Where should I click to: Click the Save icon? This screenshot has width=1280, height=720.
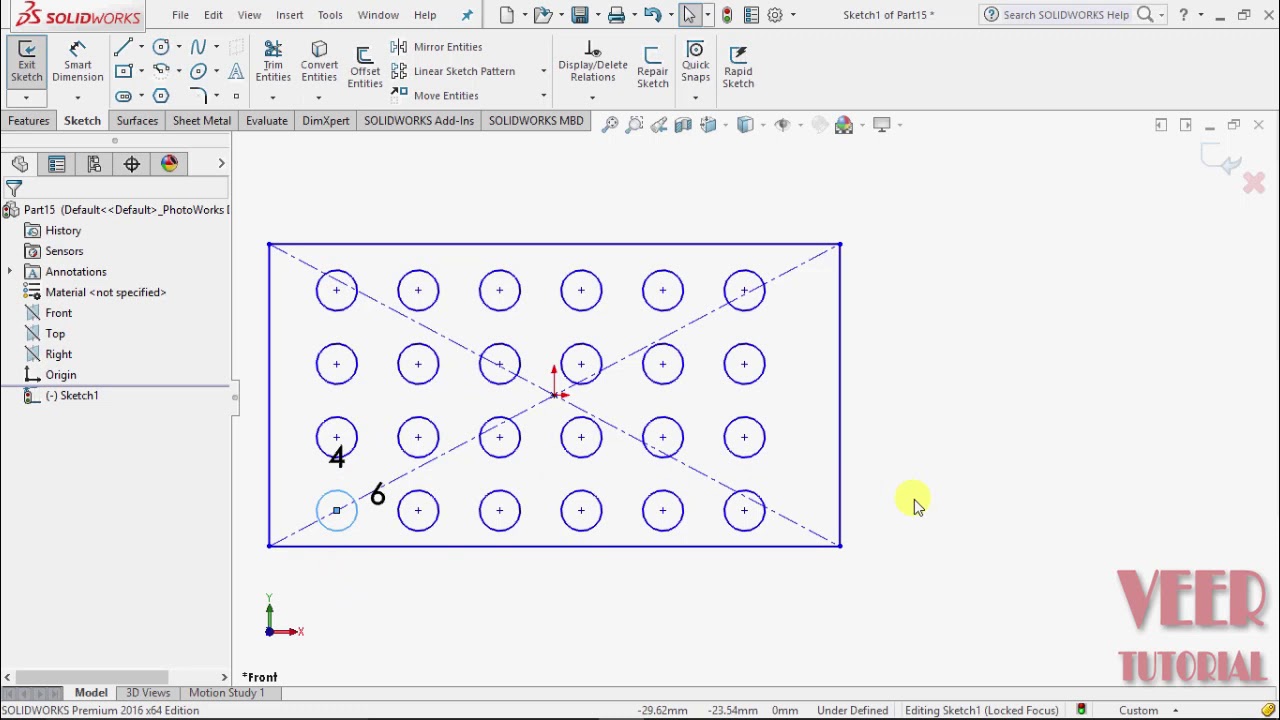pyautogui.click(x=579, y=15)
